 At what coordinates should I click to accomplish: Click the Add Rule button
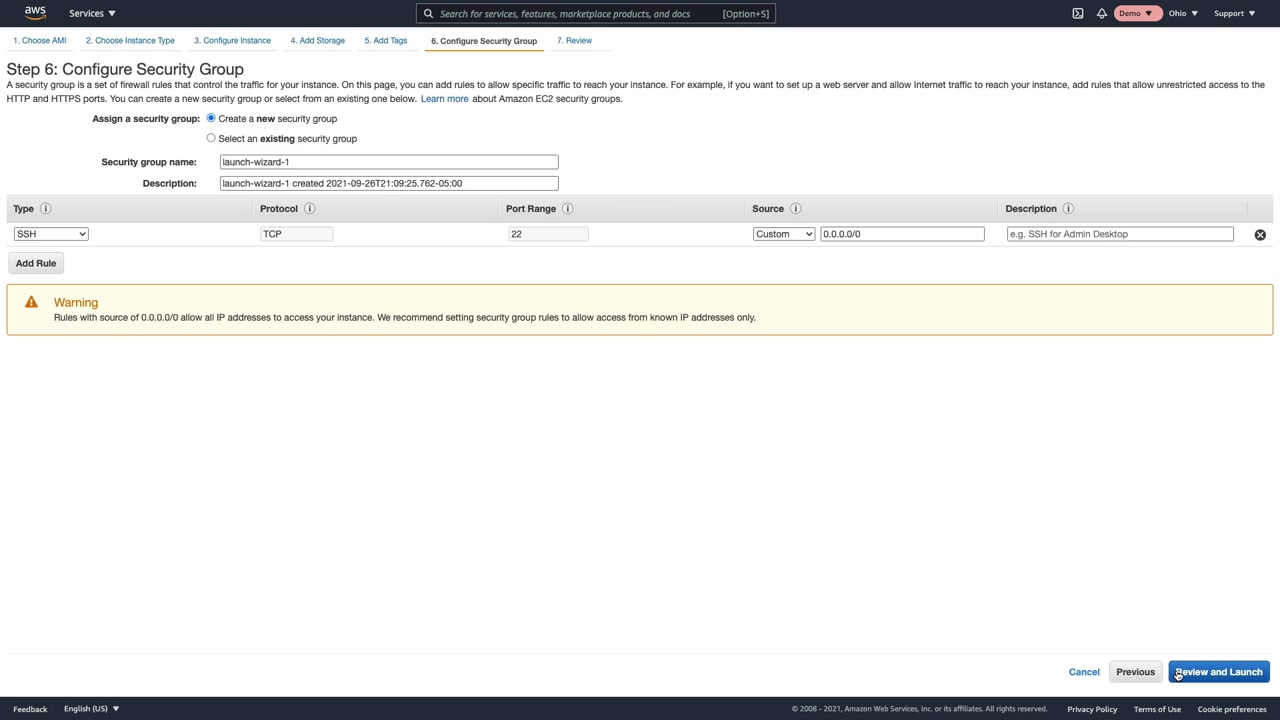pos(36,263)
